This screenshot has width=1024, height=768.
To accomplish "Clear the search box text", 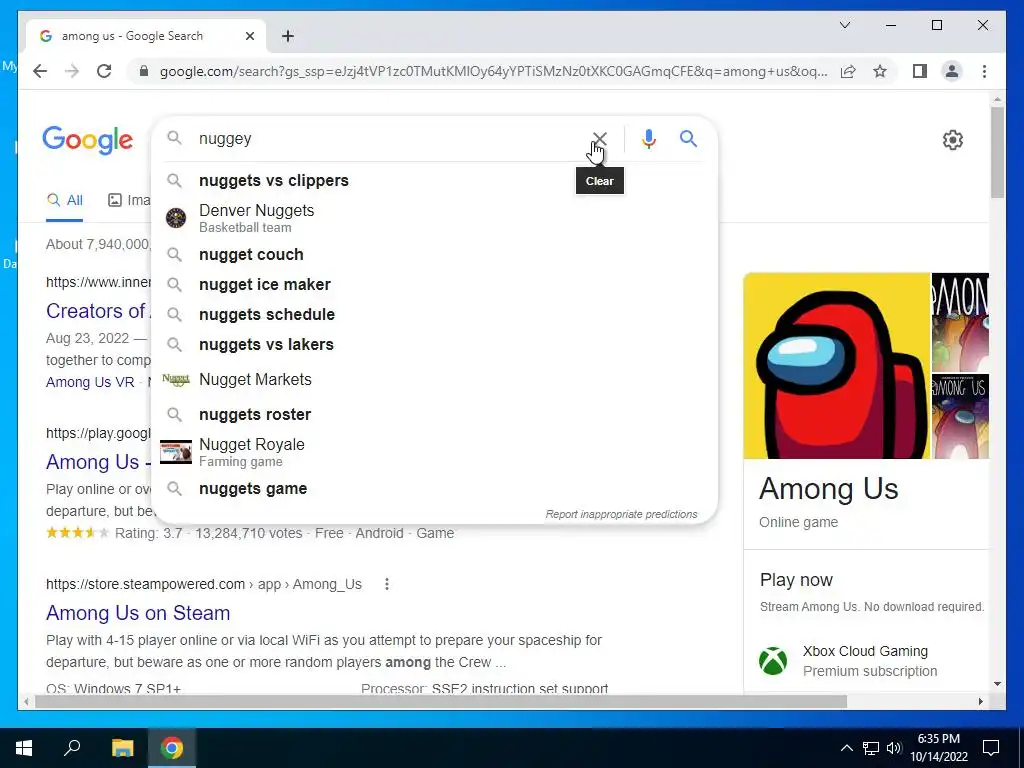I will (600, 138).
